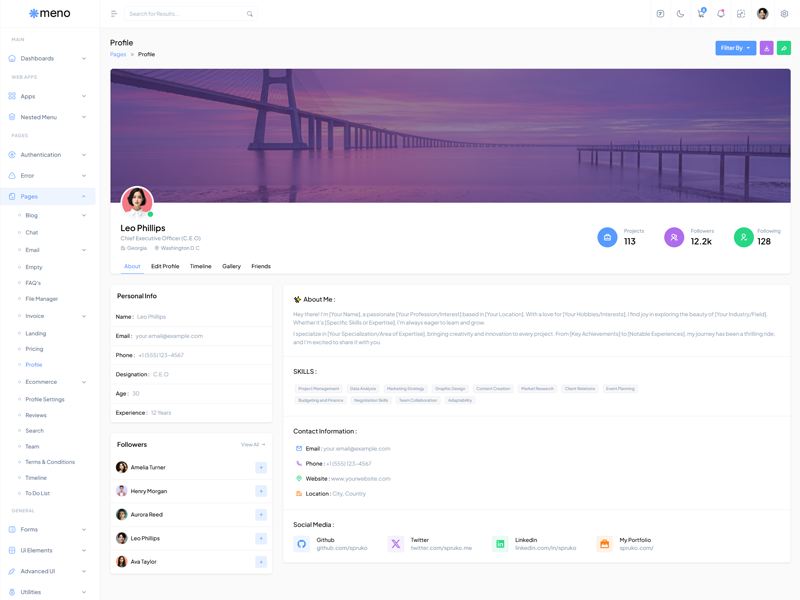Open the shopping cart icon
This screenshot has width=800, height=600.
tap(701, 14)
